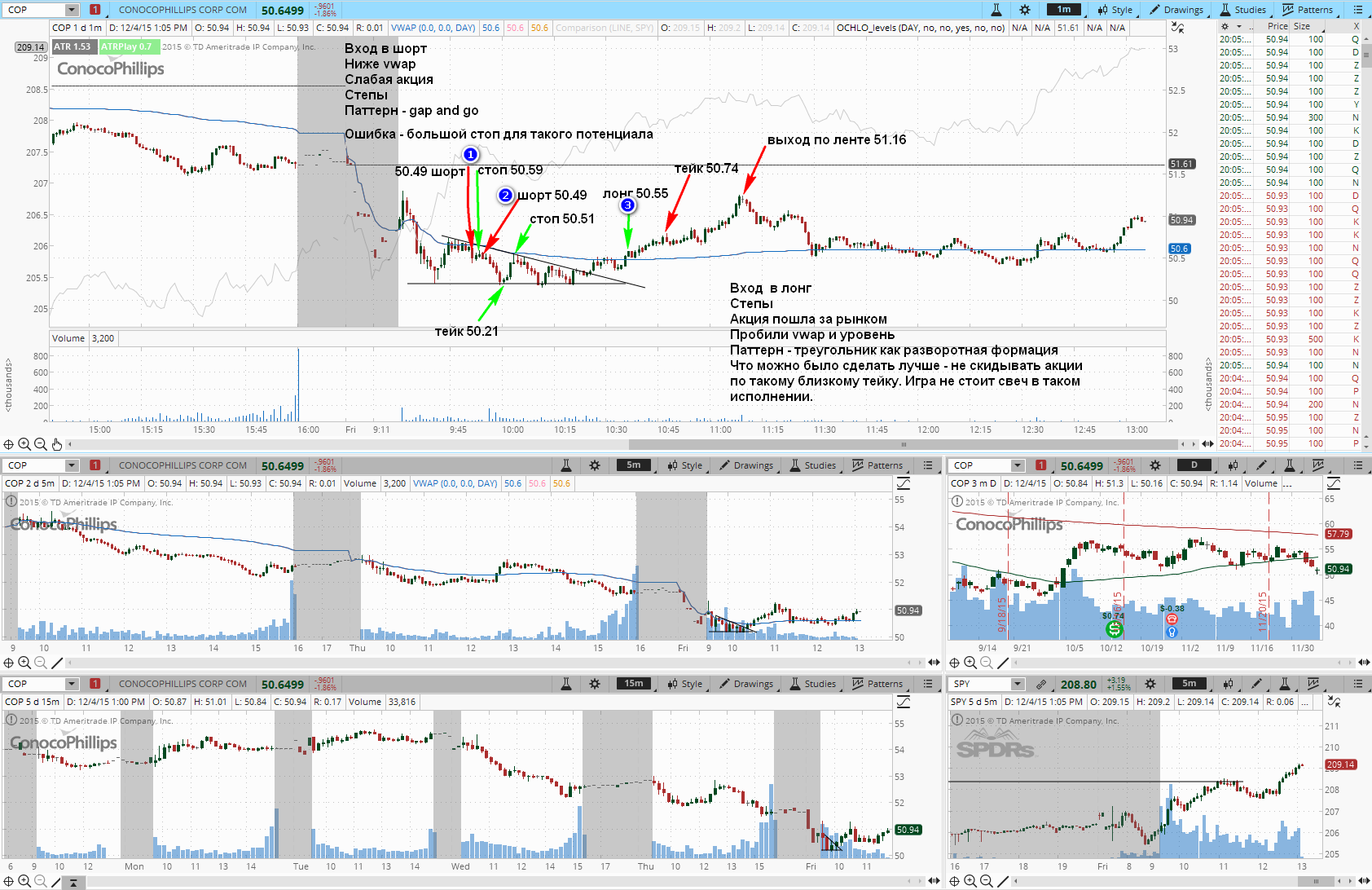Click 1m chart horizontal scrollbar thumb

(904, 444)
